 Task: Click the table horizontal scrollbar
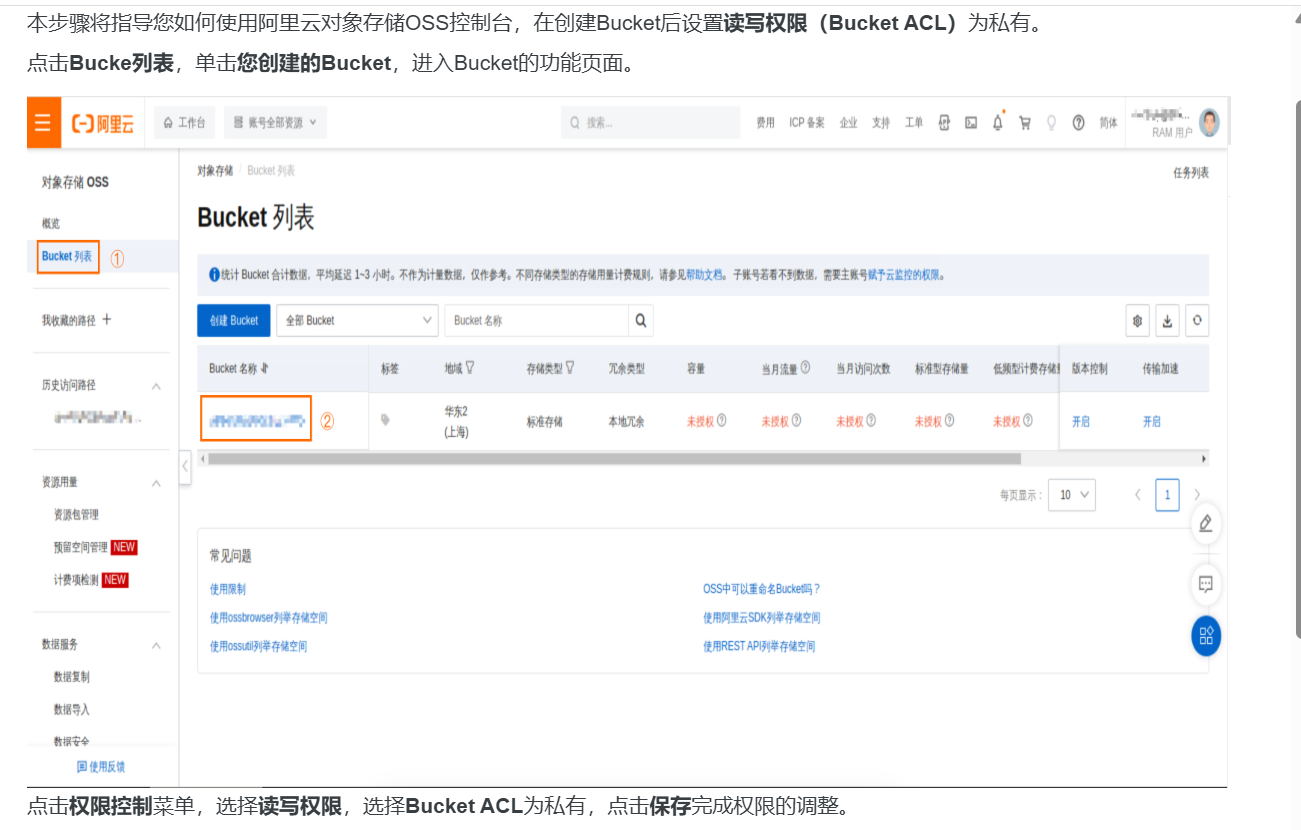coord(615,459)
